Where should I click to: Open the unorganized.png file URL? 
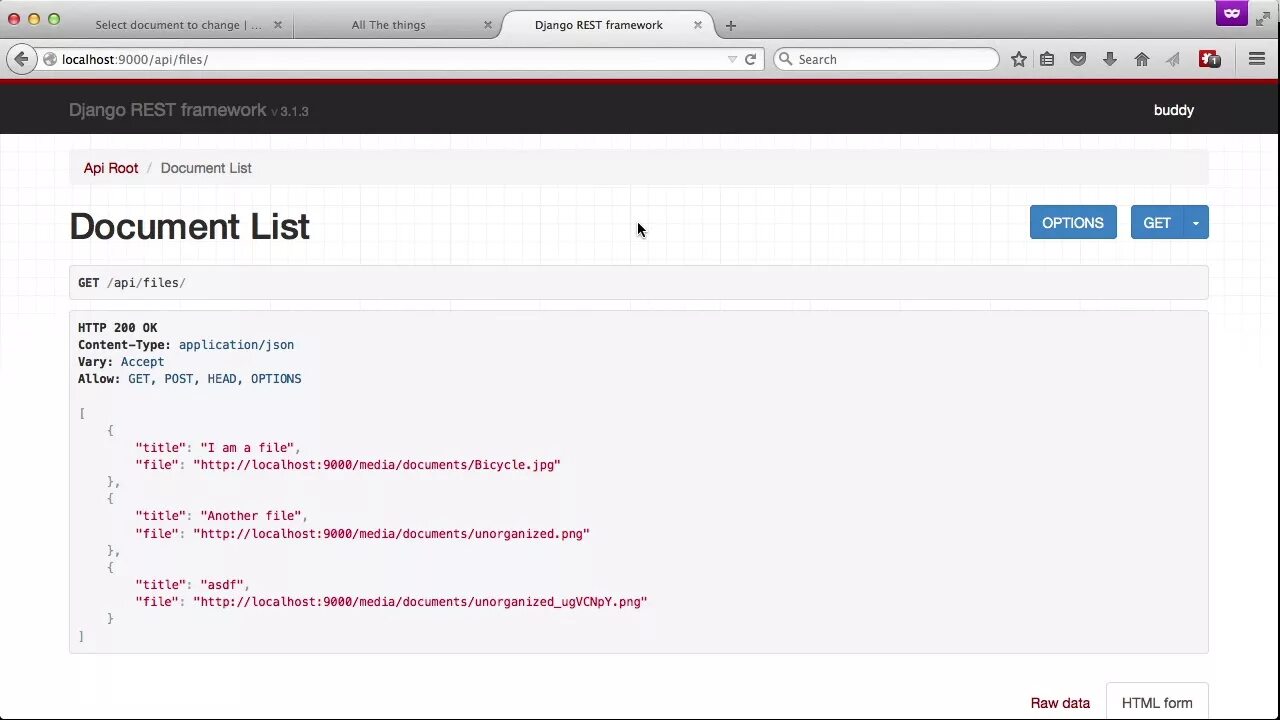coord(391,534)
